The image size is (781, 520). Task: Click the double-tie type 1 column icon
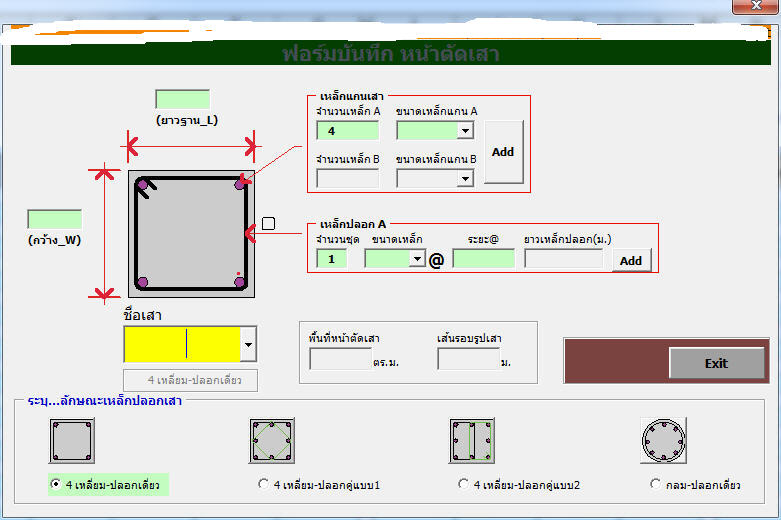(x=272, y=439)
